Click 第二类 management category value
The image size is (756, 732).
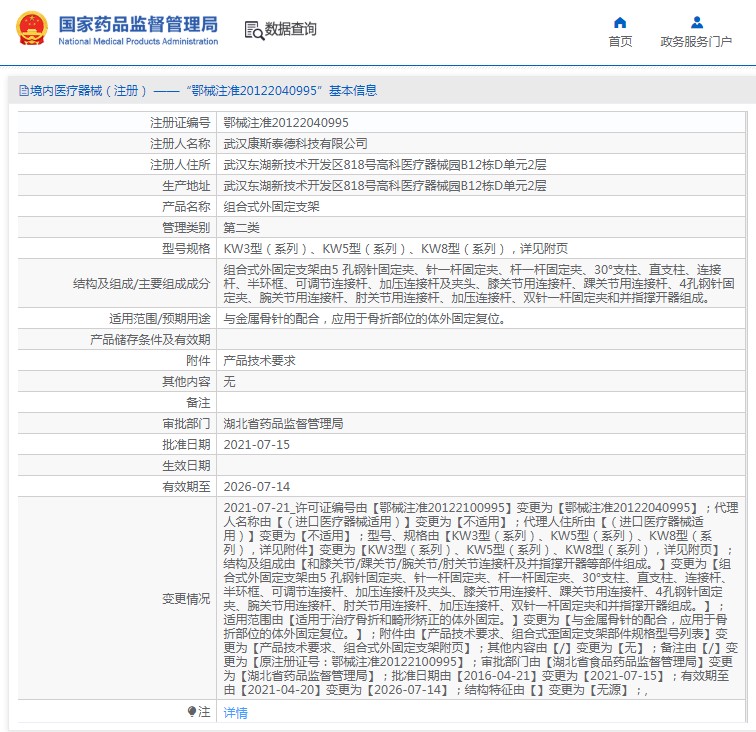point(242,228)
